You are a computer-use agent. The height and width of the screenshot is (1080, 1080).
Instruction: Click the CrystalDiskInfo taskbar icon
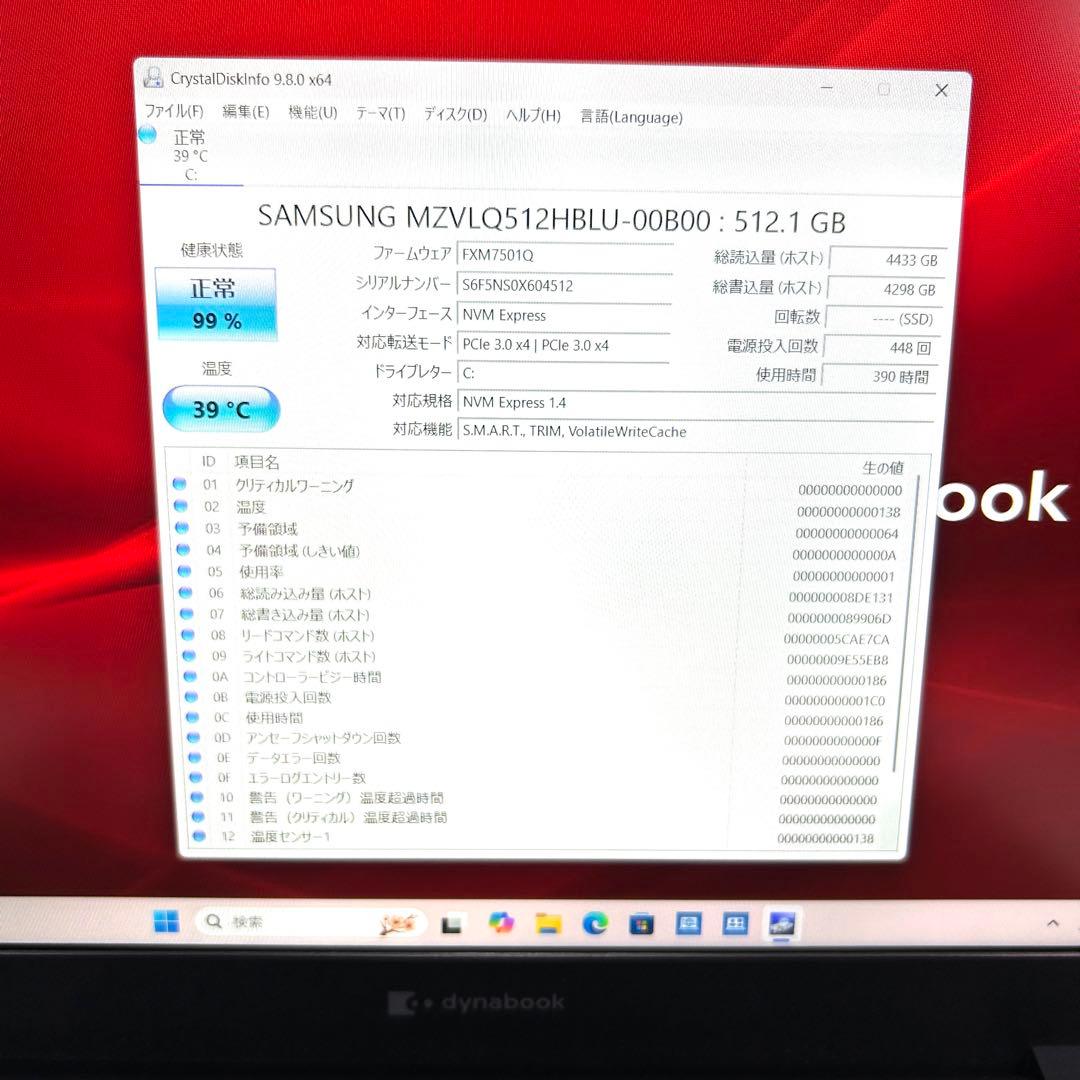coord(782,924)
